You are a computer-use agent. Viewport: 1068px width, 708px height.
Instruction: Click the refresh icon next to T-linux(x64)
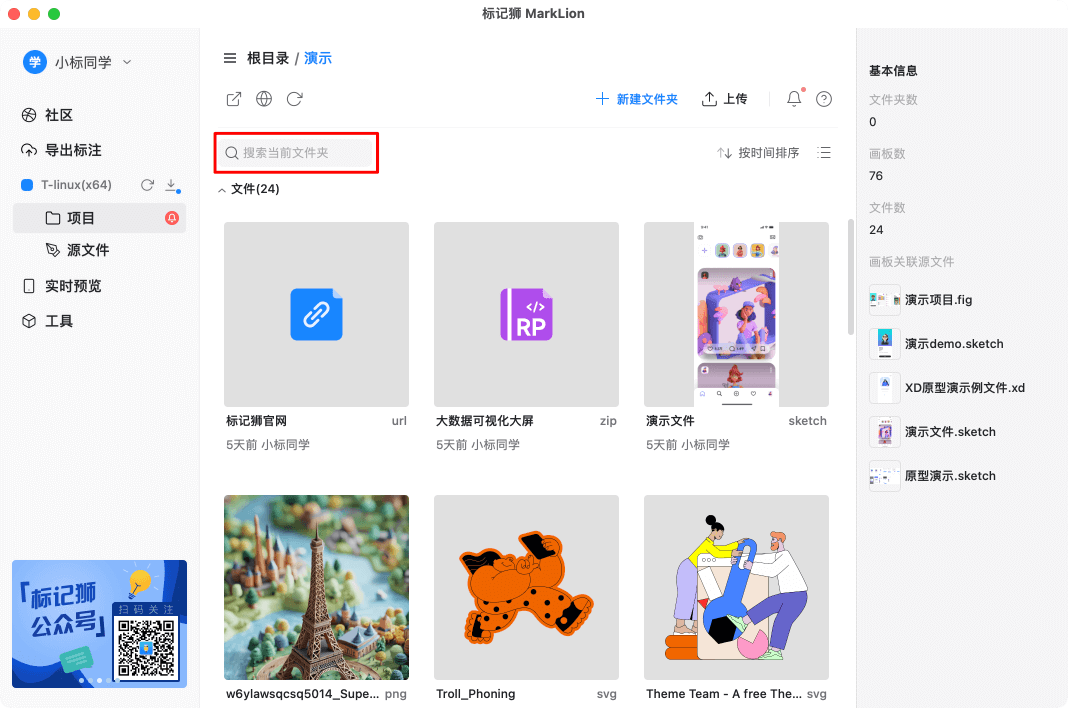pyautogui.click(x=146, y=185)
